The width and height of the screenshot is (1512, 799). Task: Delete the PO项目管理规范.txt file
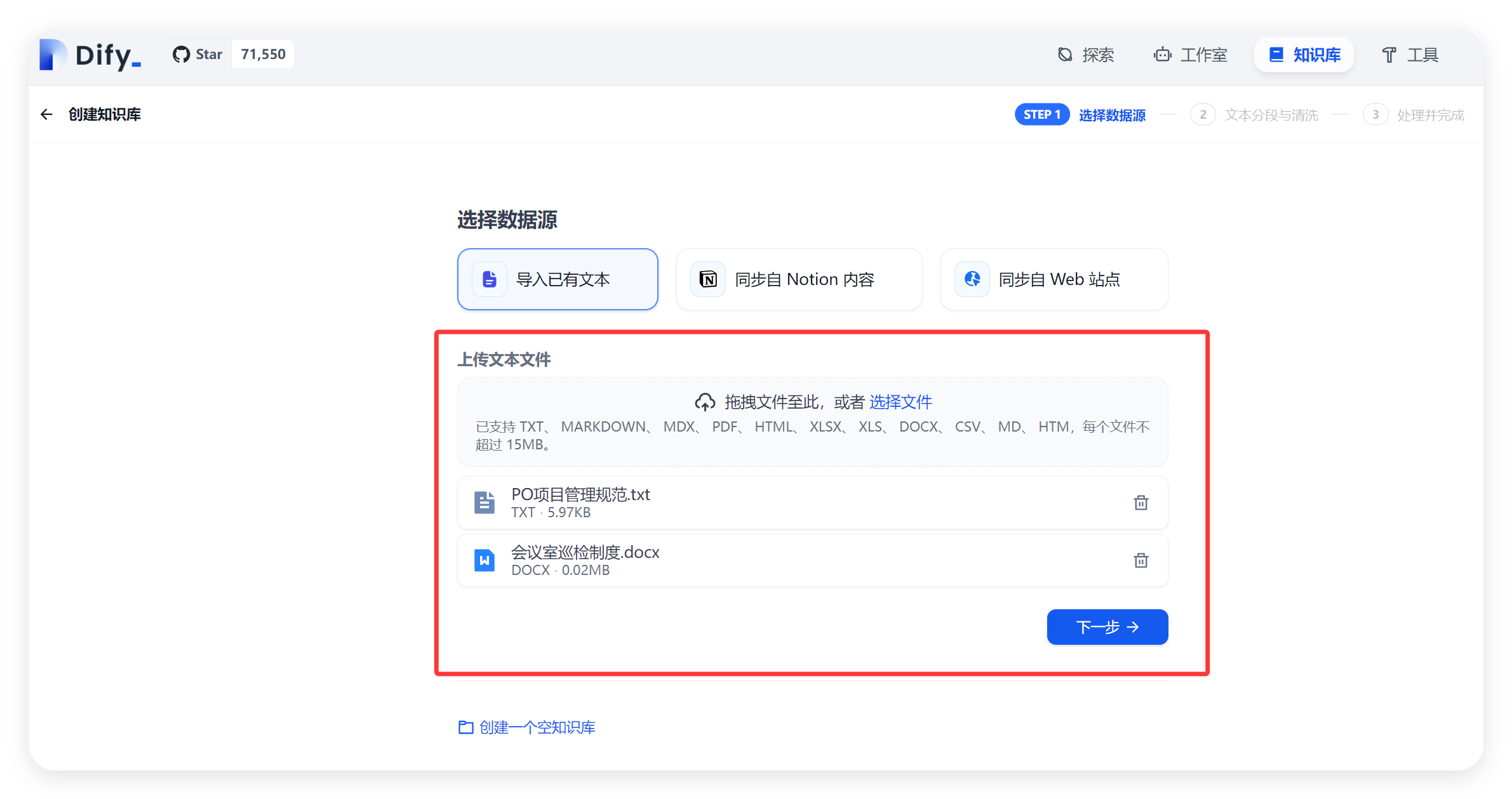(1141, 503)
